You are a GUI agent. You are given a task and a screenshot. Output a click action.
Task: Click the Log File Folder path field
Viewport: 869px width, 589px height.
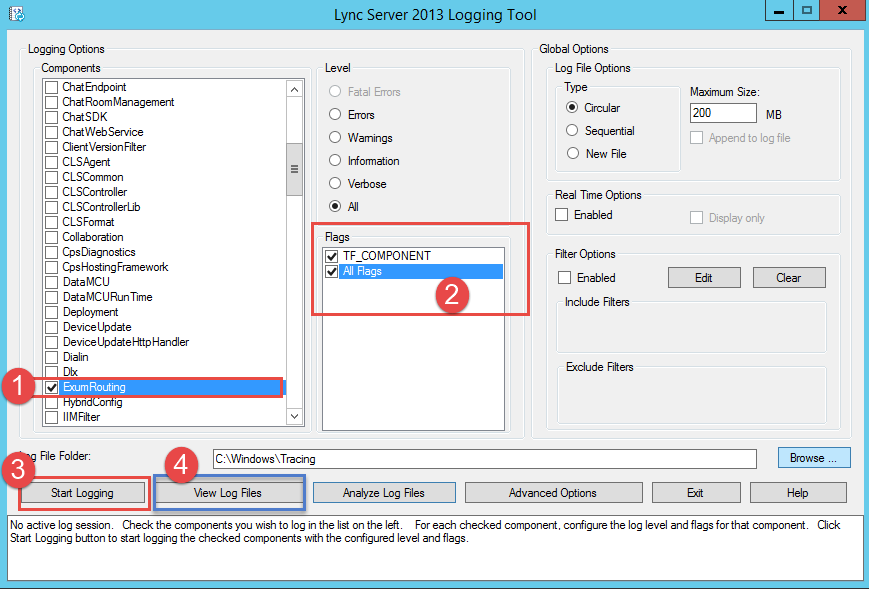(x=485, y=459)
